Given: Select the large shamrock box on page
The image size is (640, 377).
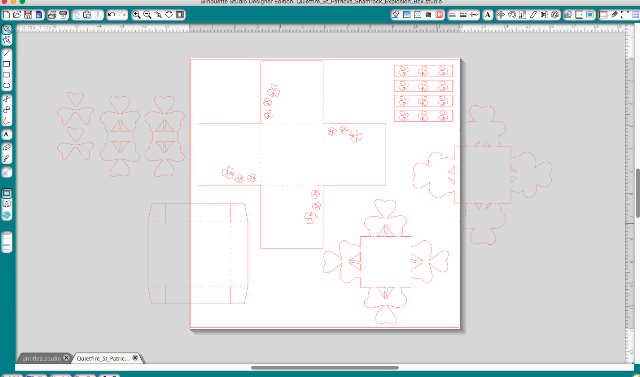Looking at the screenshot, I should pos(385,262).
